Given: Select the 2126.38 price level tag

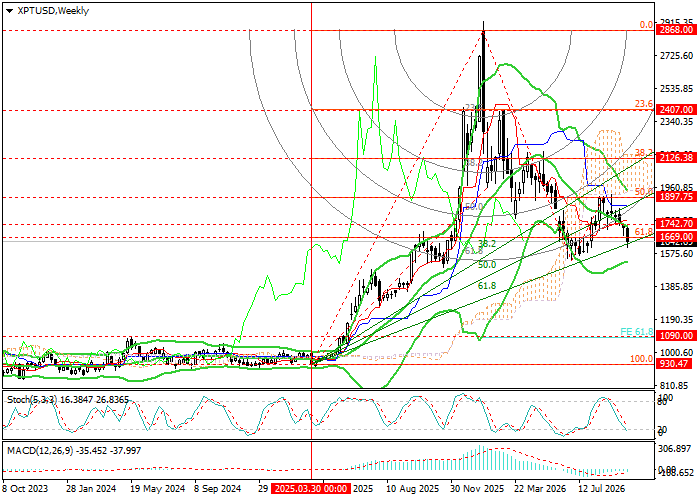Looking at the screenshot, I should pyautogui.click(x=675, y=158).
